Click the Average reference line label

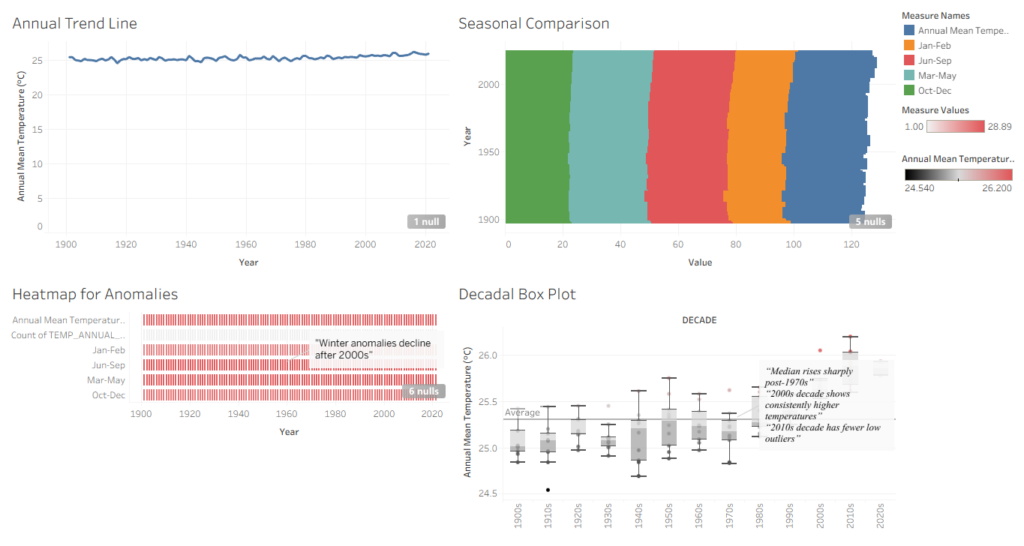coord(522,412)
